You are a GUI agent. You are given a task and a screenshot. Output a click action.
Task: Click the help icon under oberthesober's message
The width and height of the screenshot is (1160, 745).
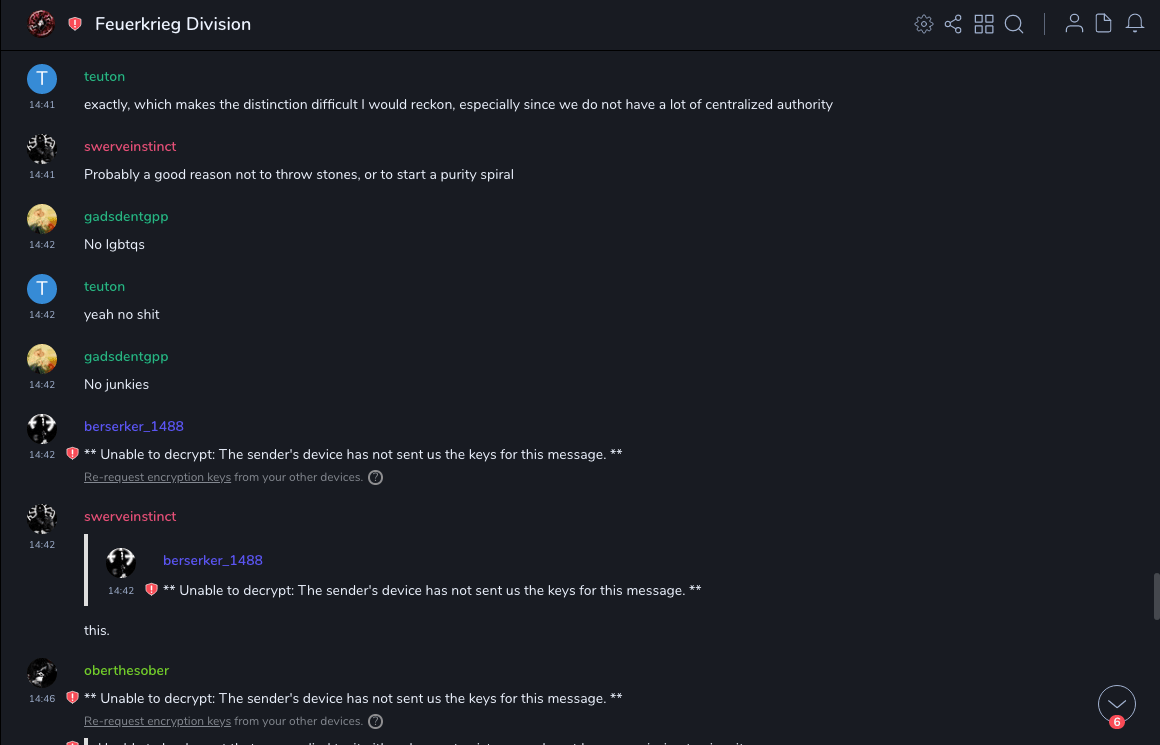(x=376, y=722)
